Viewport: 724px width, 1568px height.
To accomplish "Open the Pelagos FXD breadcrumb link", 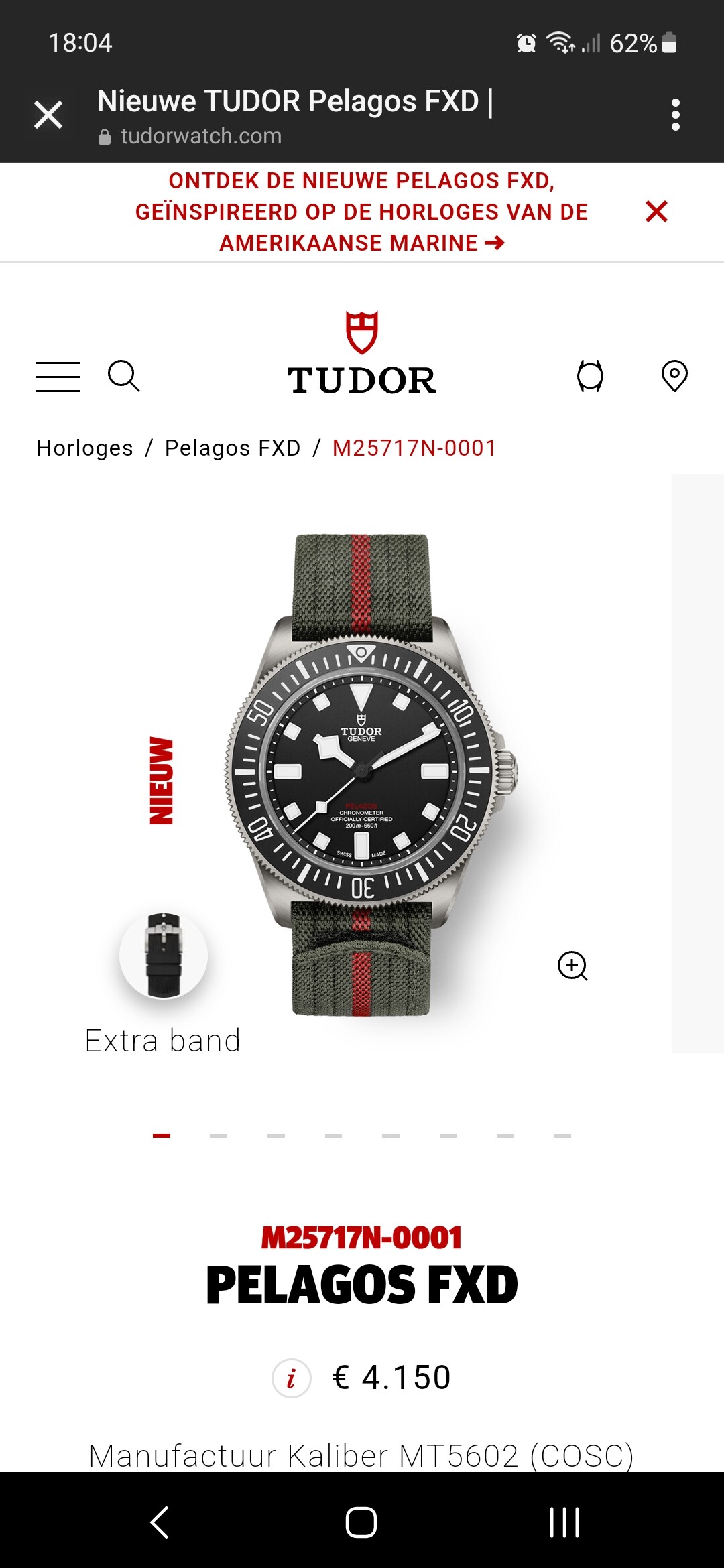I will point(233,448).
